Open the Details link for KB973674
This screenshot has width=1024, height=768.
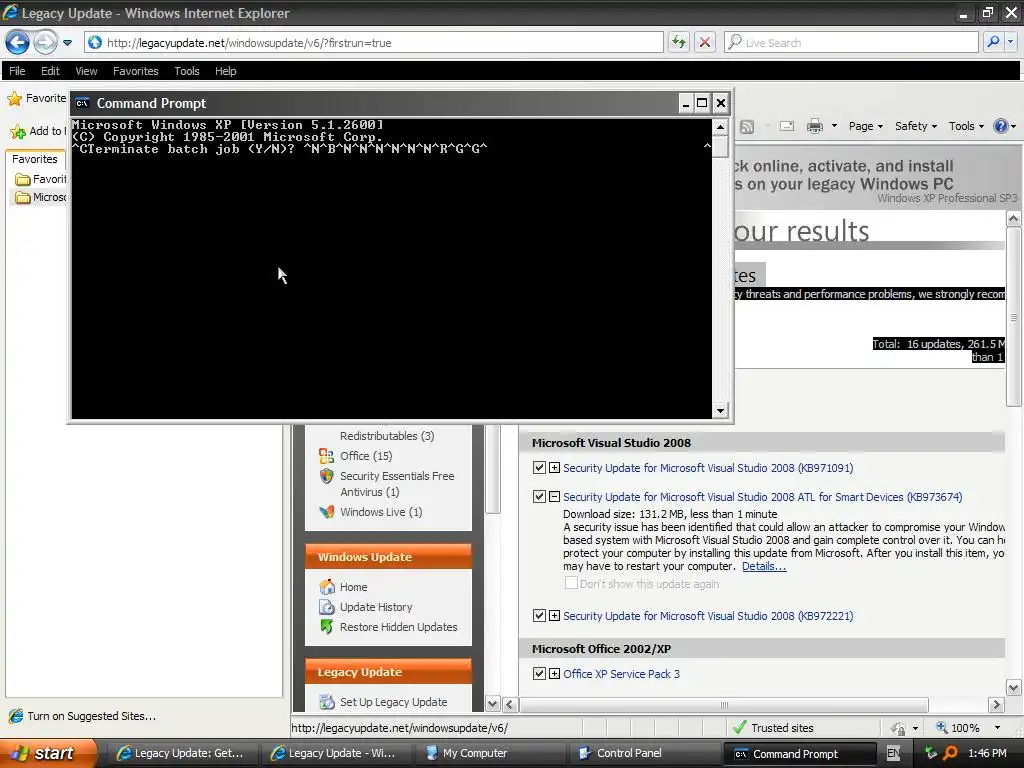point(764,566)
